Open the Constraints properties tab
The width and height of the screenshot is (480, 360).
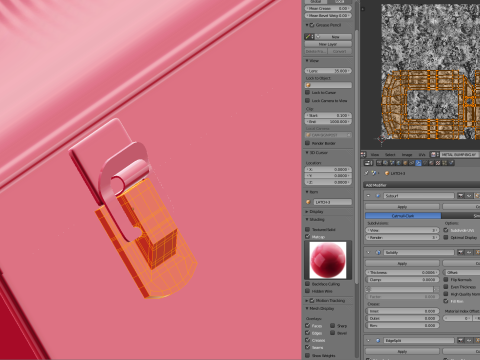[412, 163]
